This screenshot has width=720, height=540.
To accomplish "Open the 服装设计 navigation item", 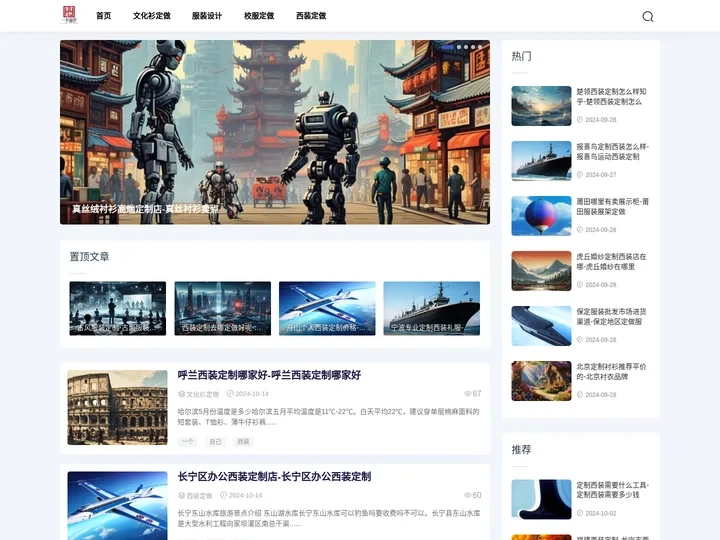I will coord(207,16).
